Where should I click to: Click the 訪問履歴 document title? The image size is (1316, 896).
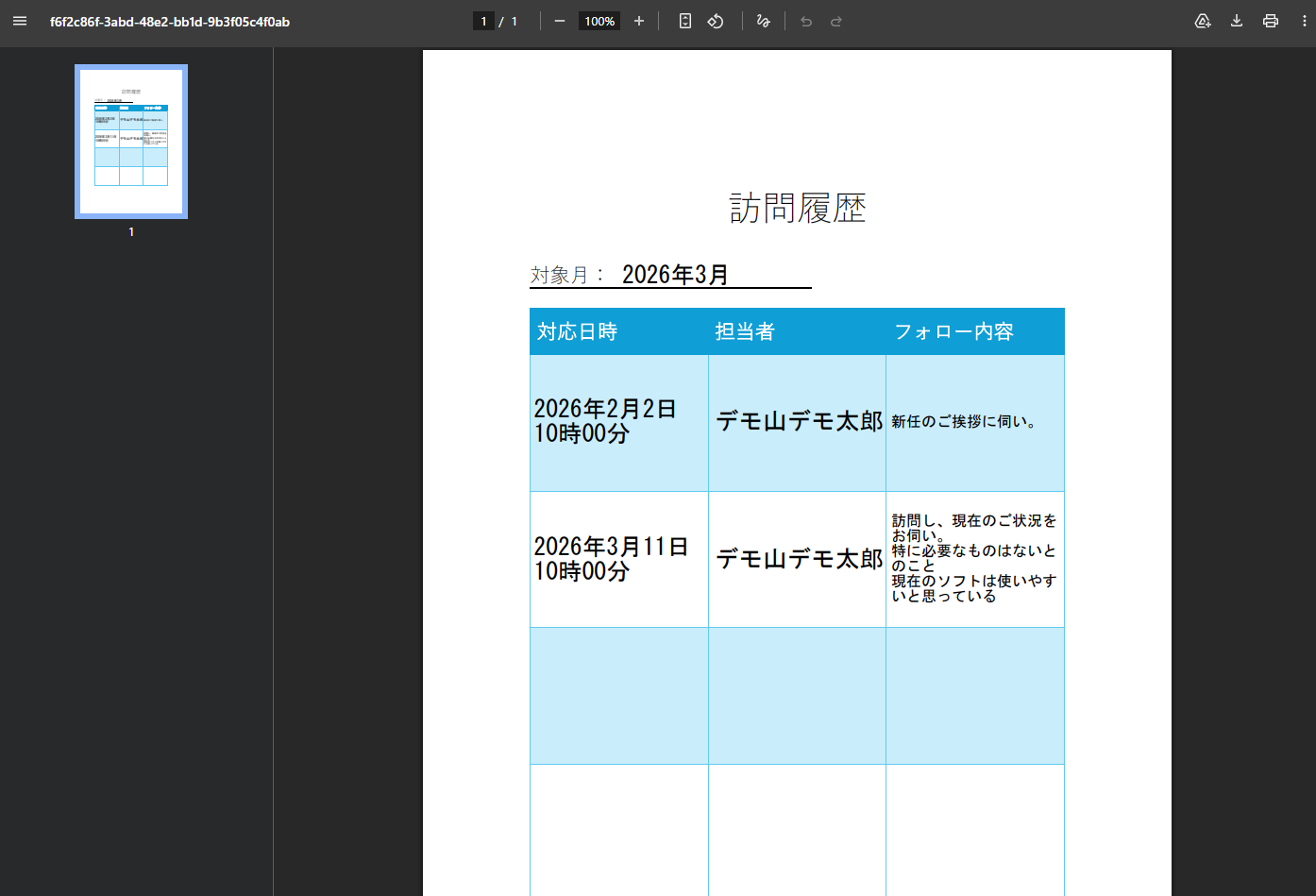coord(798,208)
